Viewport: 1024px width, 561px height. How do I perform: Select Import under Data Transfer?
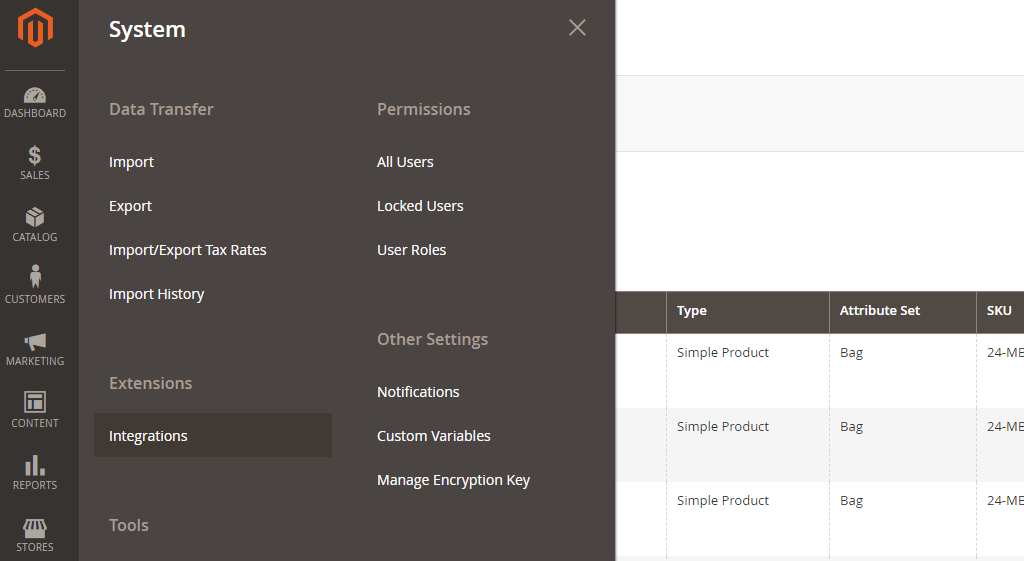pos(131,162)
